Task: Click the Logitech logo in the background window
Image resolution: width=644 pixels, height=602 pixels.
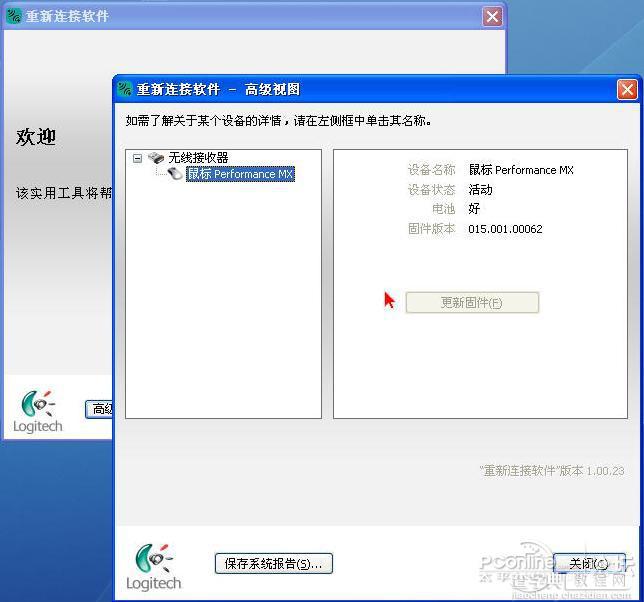Action: pyautogui.click(x=37, y=411)
